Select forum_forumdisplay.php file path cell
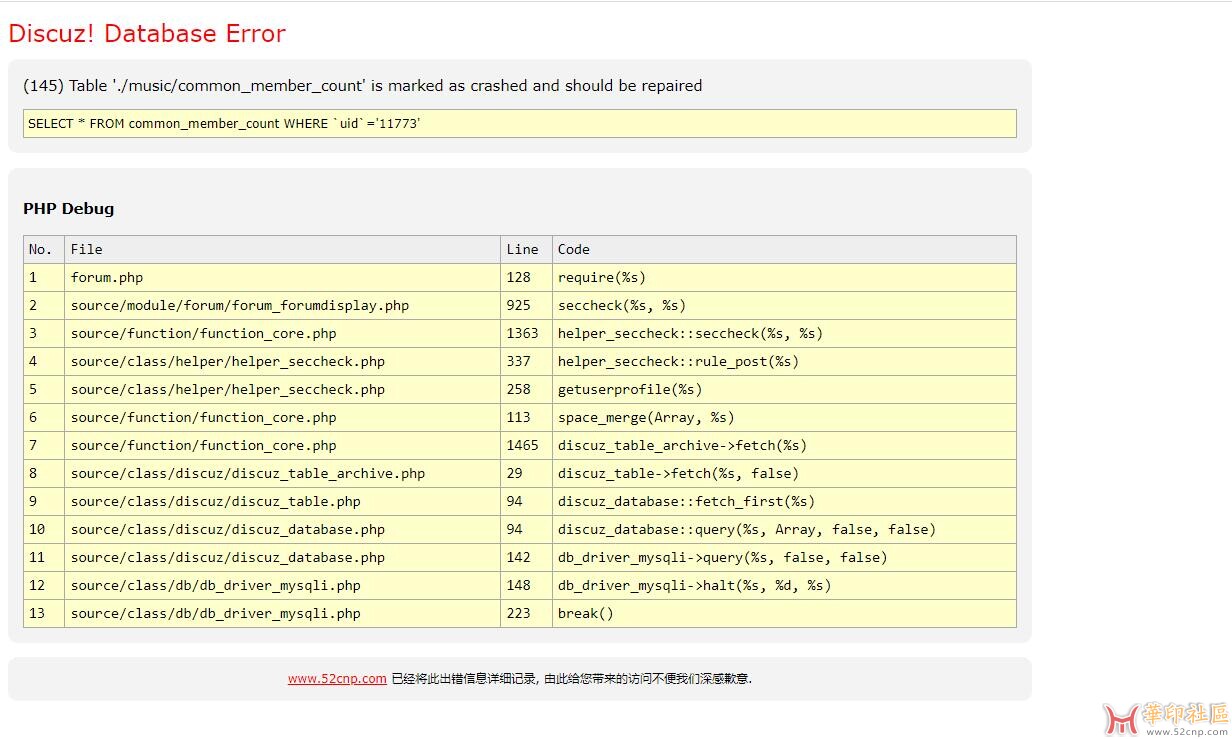Viewport: 1232px width, 739px height. 283,305
